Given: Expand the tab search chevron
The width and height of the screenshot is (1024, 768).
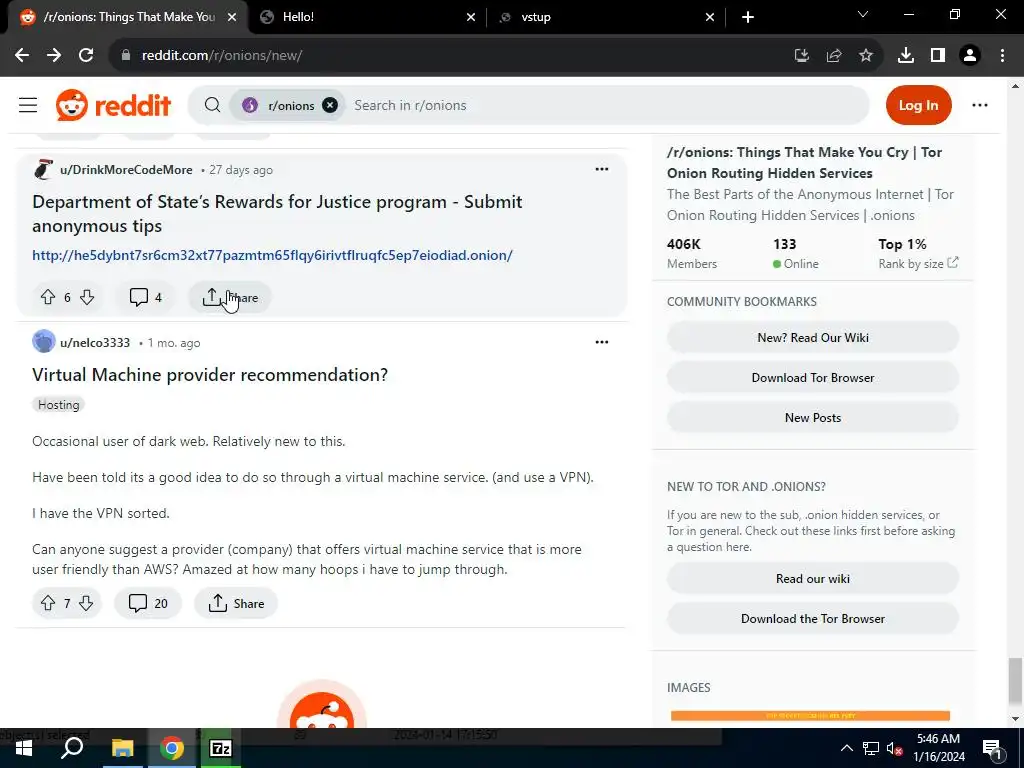Looking at the screenshot, I should (x=863, y=14).
